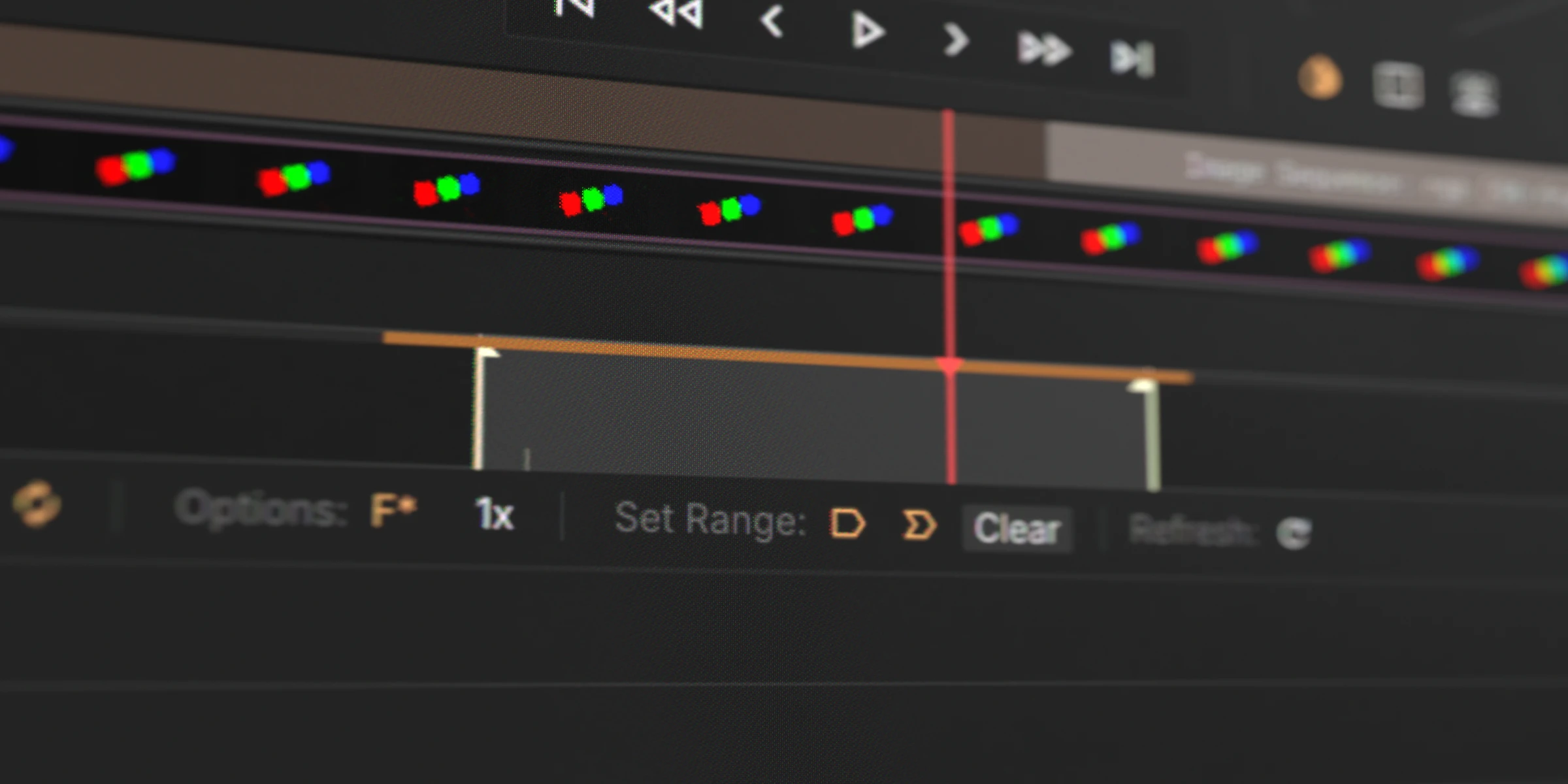This screenshot has width=1568, height=784.
Task: Step forward one frame
Action: pos(956,39)
